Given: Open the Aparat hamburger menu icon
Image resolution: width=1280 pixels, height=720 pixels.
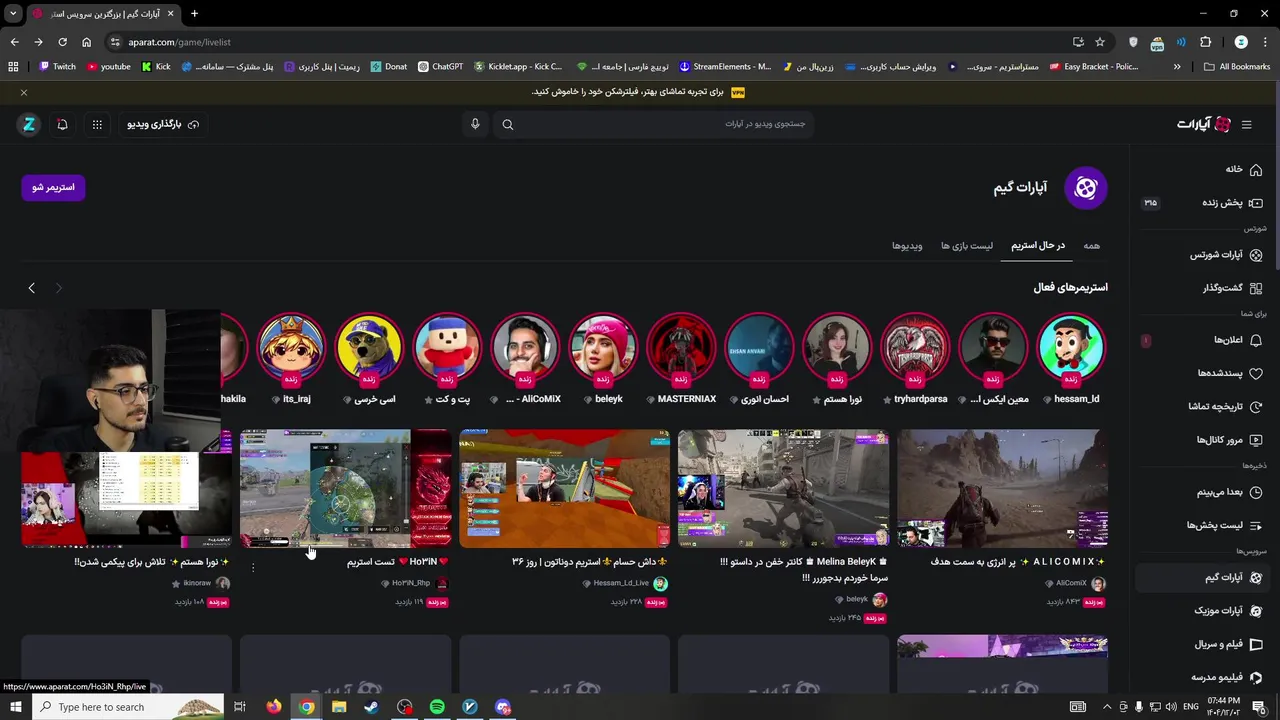Looking at the screenshot, I should (x=1246, y=124).
